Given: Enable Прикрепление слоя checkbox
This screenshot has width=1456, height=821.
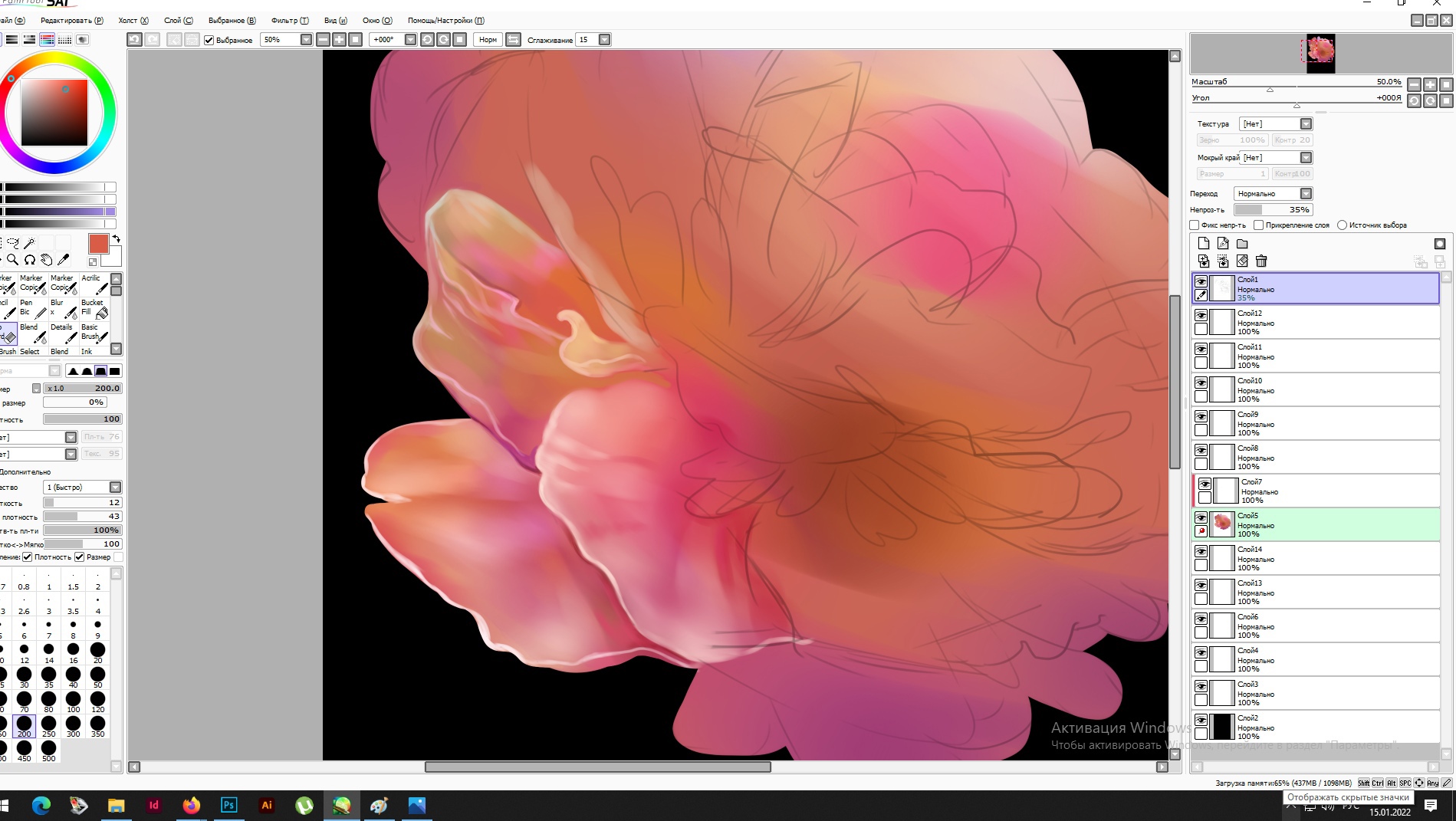Looking at the screenshot, I should tap(1258, 225).
